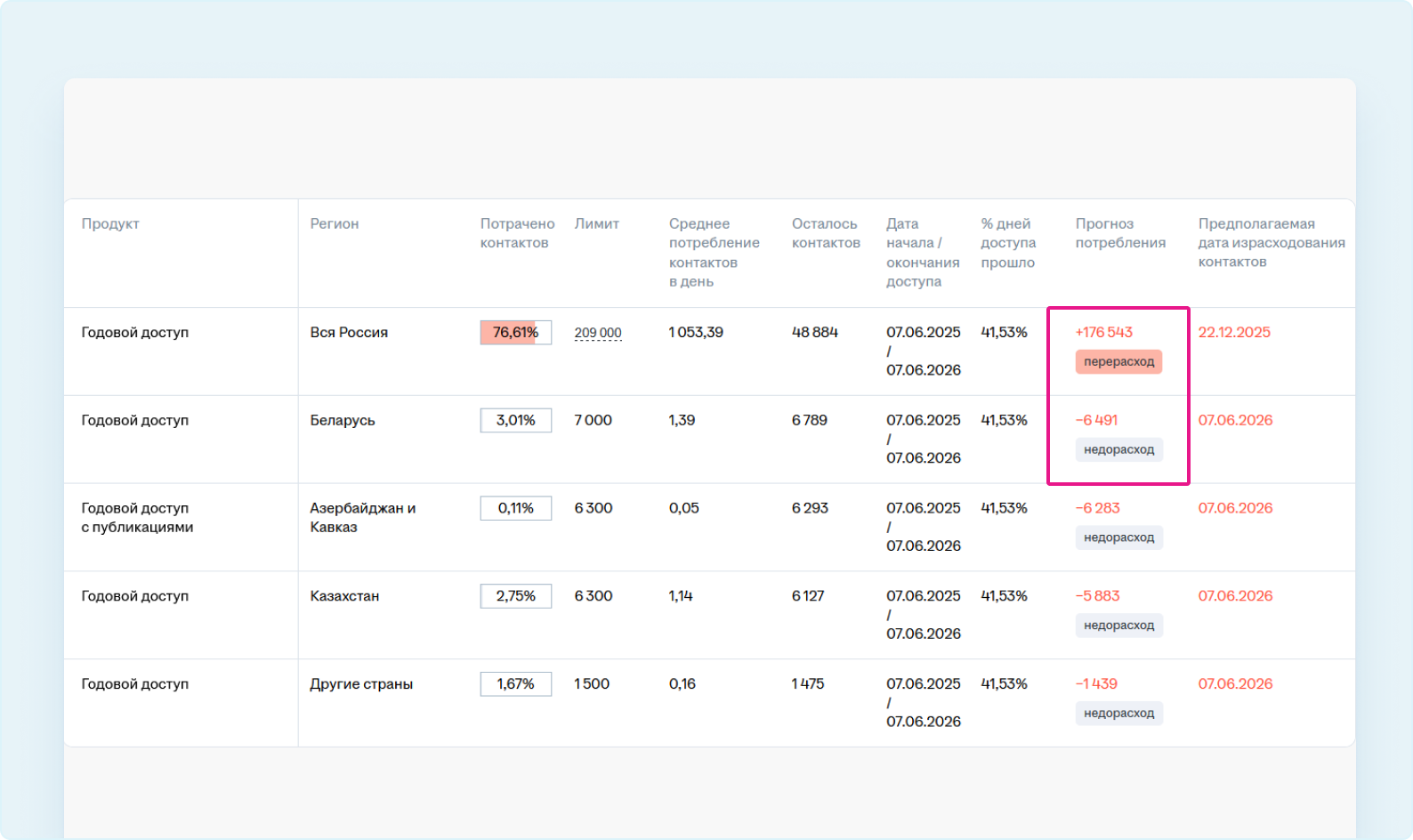Click the 2,75% progress bar for Казахстан

click(x=515, y=596)
